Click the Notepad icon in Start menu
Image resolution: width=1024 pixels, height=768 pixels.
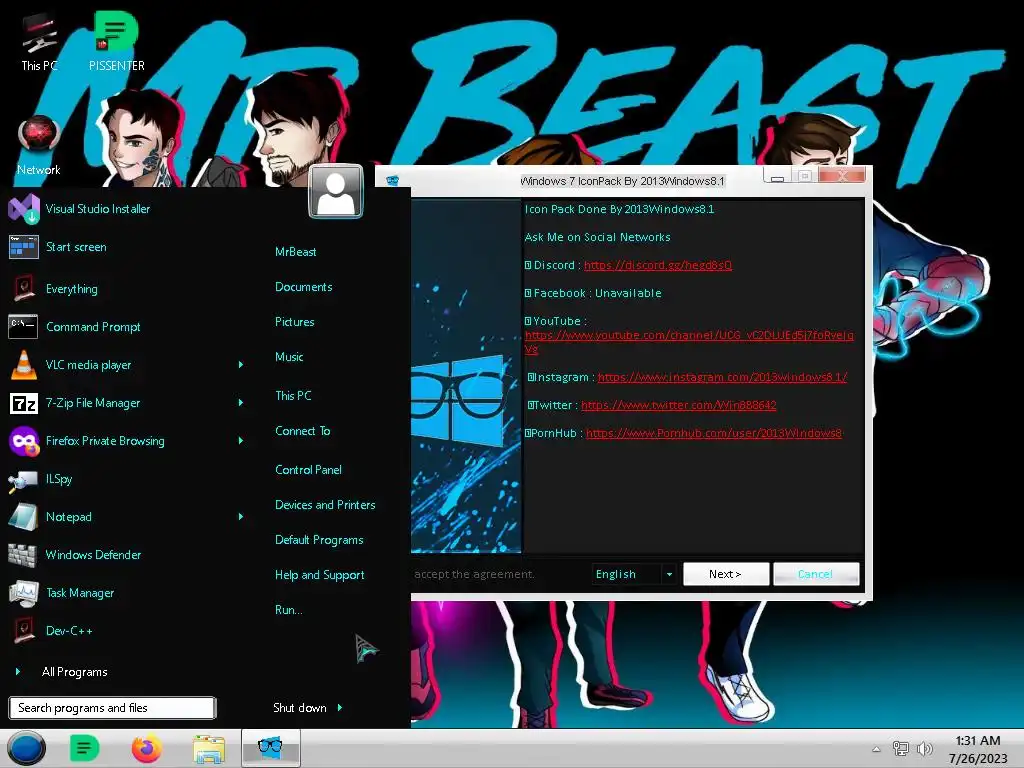[x=24, y=517]
